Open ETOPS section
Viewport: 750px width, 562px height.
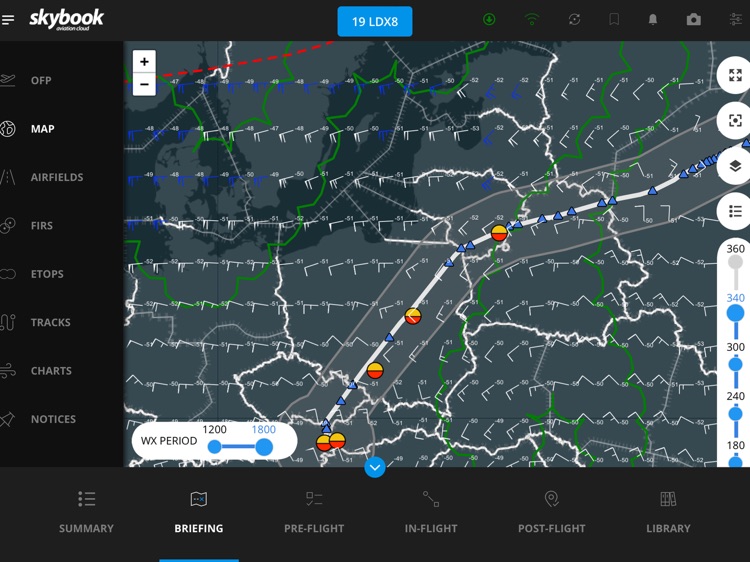pyautogui.click(x=47, y=274)
